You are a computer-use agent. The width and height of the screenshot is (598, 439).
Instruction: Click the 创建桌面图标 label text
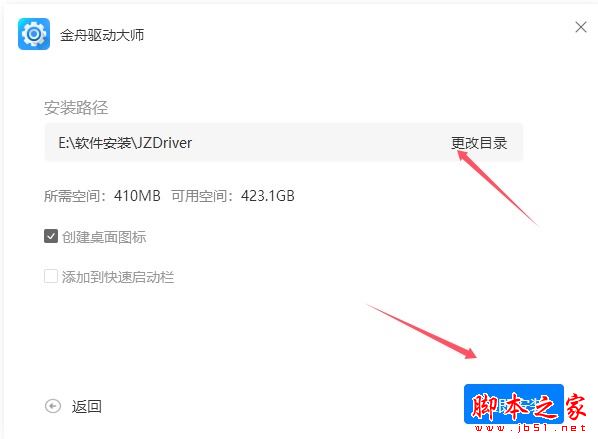104,237
